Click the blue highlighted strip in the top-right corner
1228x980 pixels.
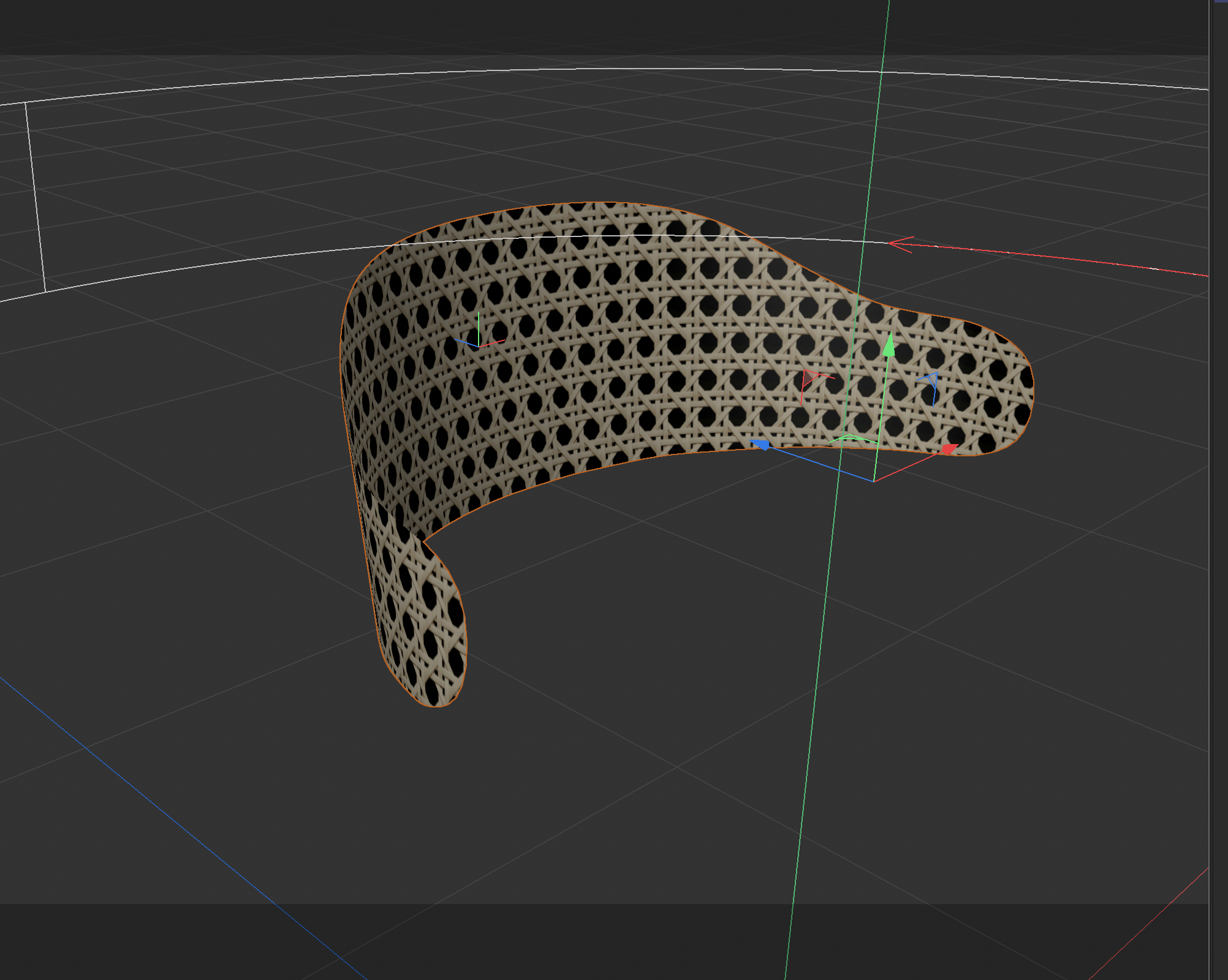1221,2
